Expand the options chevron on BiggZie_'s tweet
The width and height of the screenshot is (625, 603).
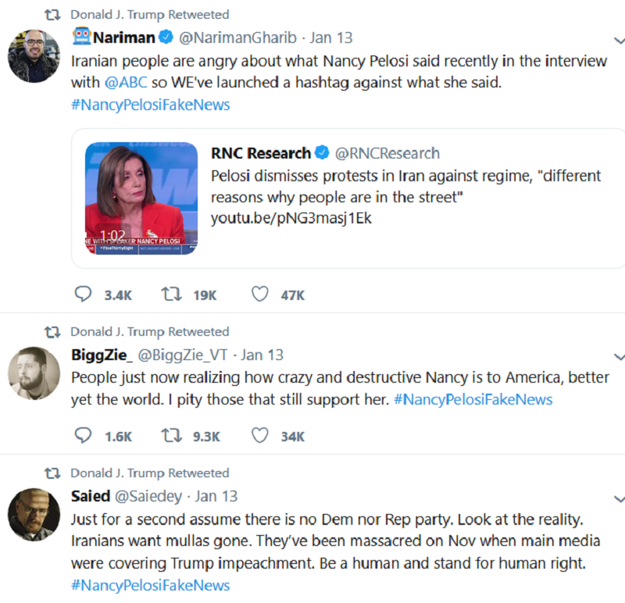tap(618, 355)
